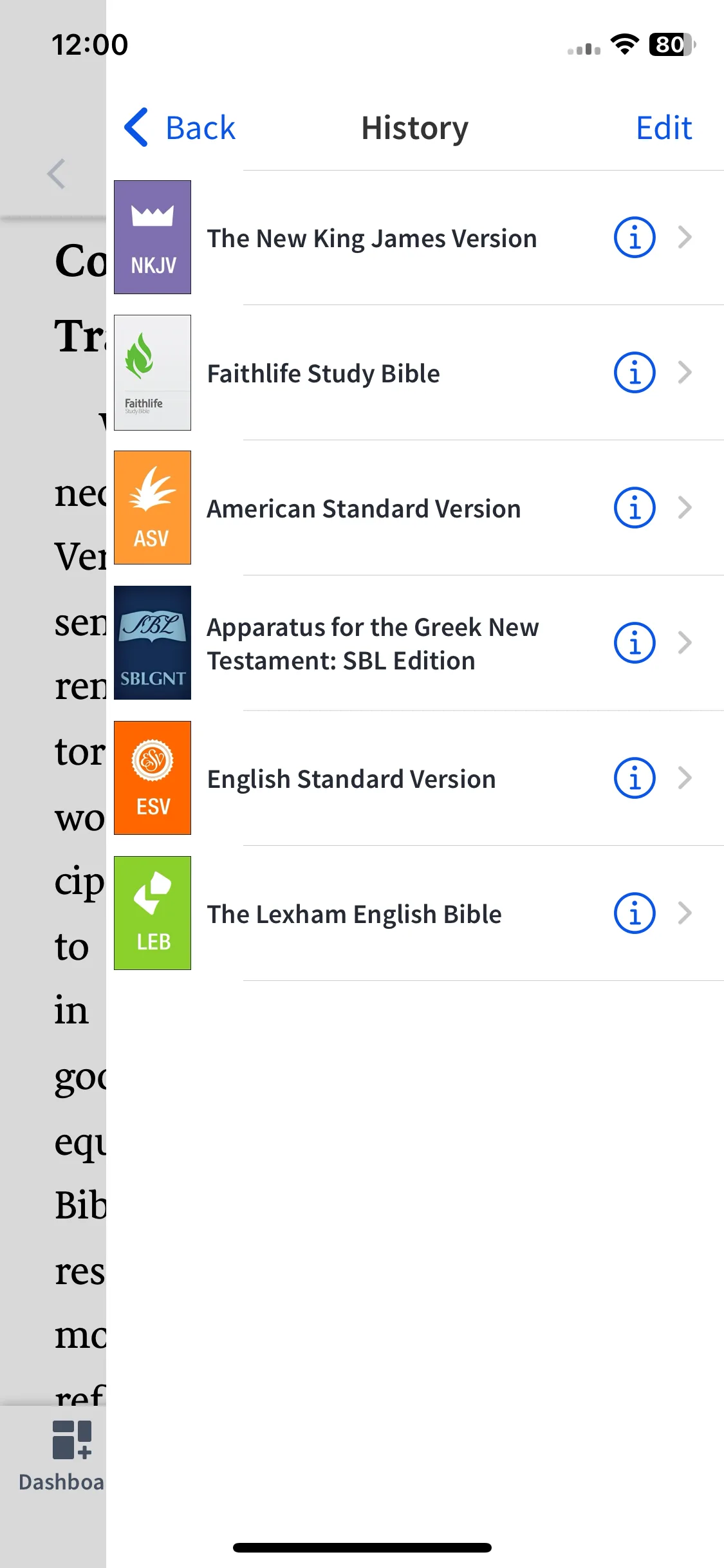Show English Standard Version info icon
The width and height of the screenshot is (724, 1568).
tap(635, 778)
